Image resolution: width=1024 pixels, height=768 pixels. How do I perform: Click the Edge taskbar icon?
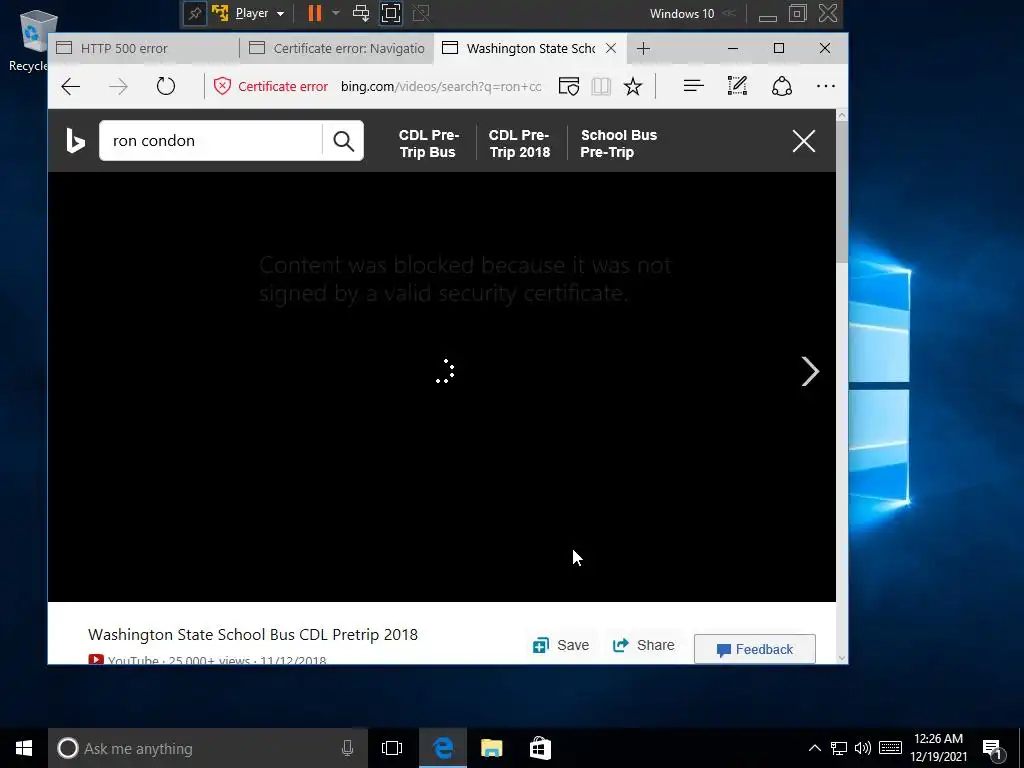[x=443, y=748]
